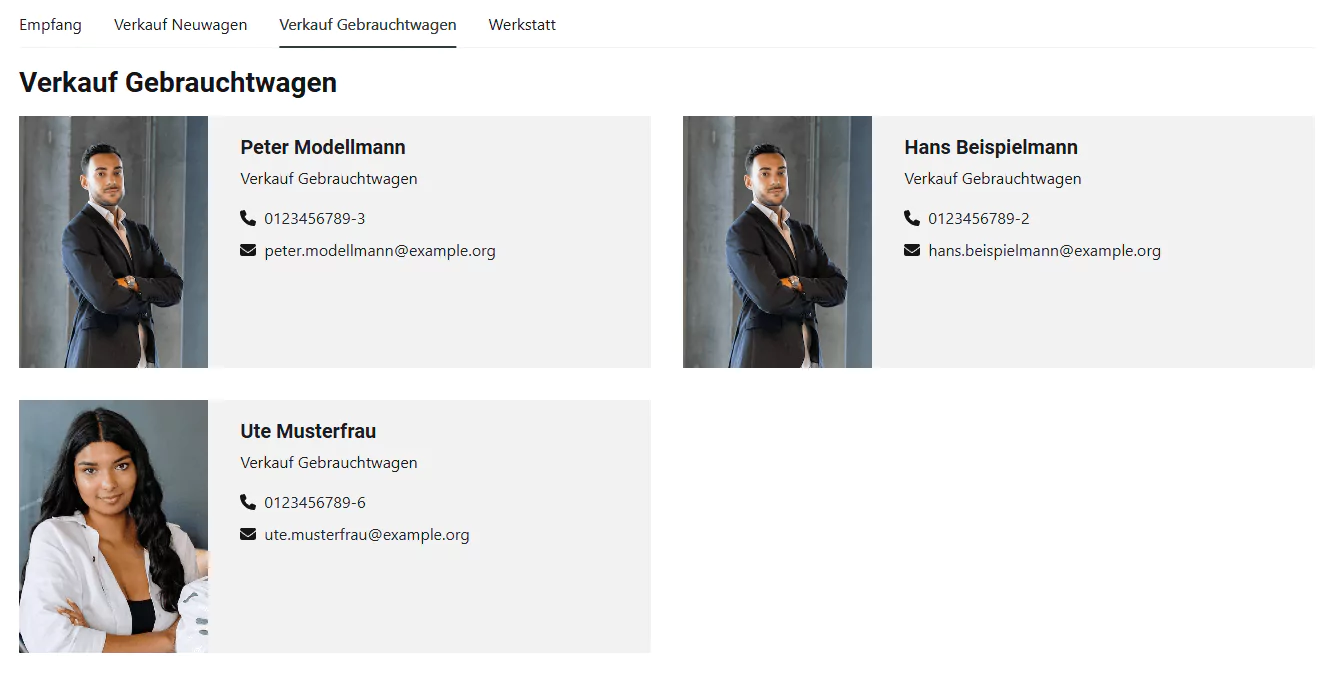Image resolution: width=1335 pixels, height=674 pixels.
Task: Open the Verkauf Neuwagen tab
Action: (x=180, y=25)
